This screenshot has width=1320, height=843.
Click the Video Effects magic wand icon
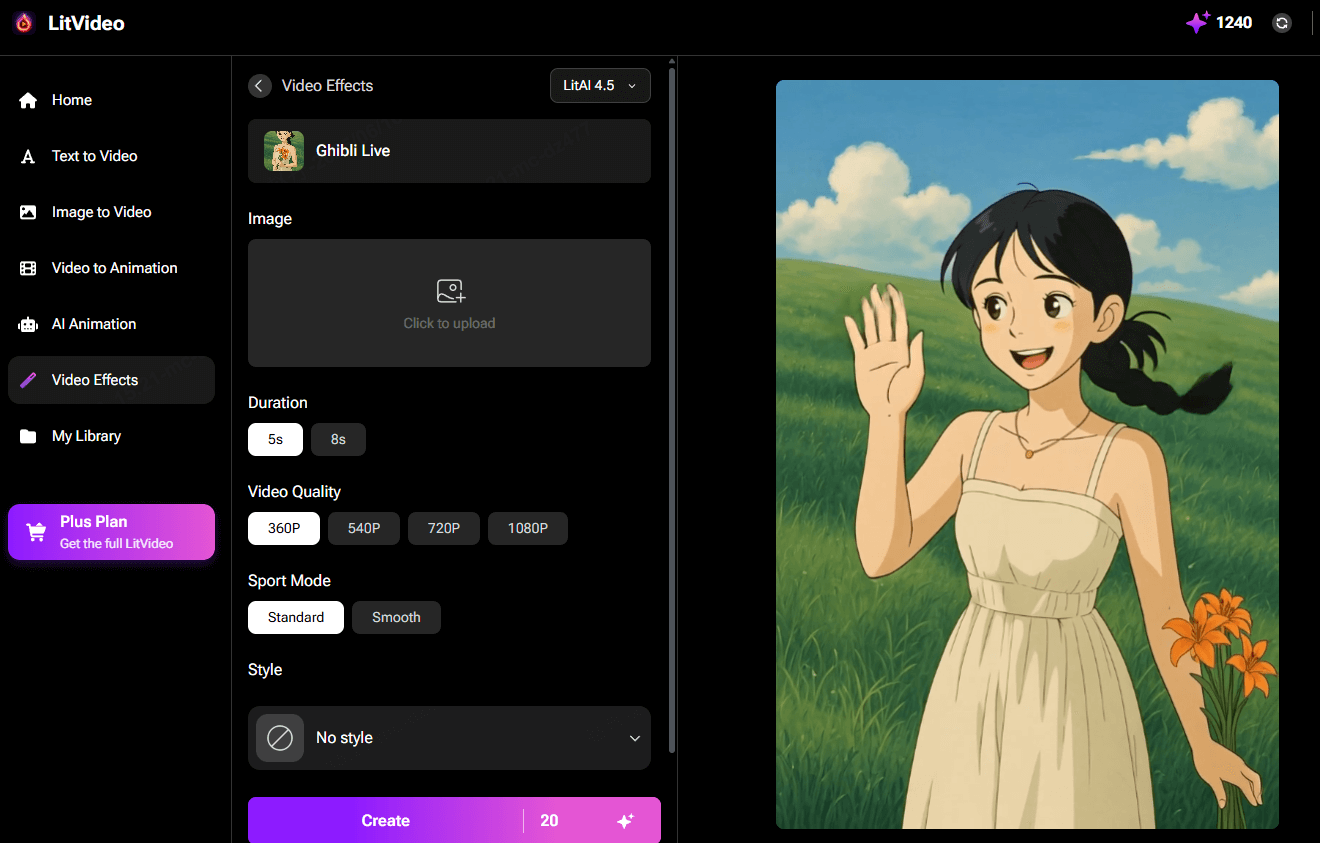click(28, 380)
